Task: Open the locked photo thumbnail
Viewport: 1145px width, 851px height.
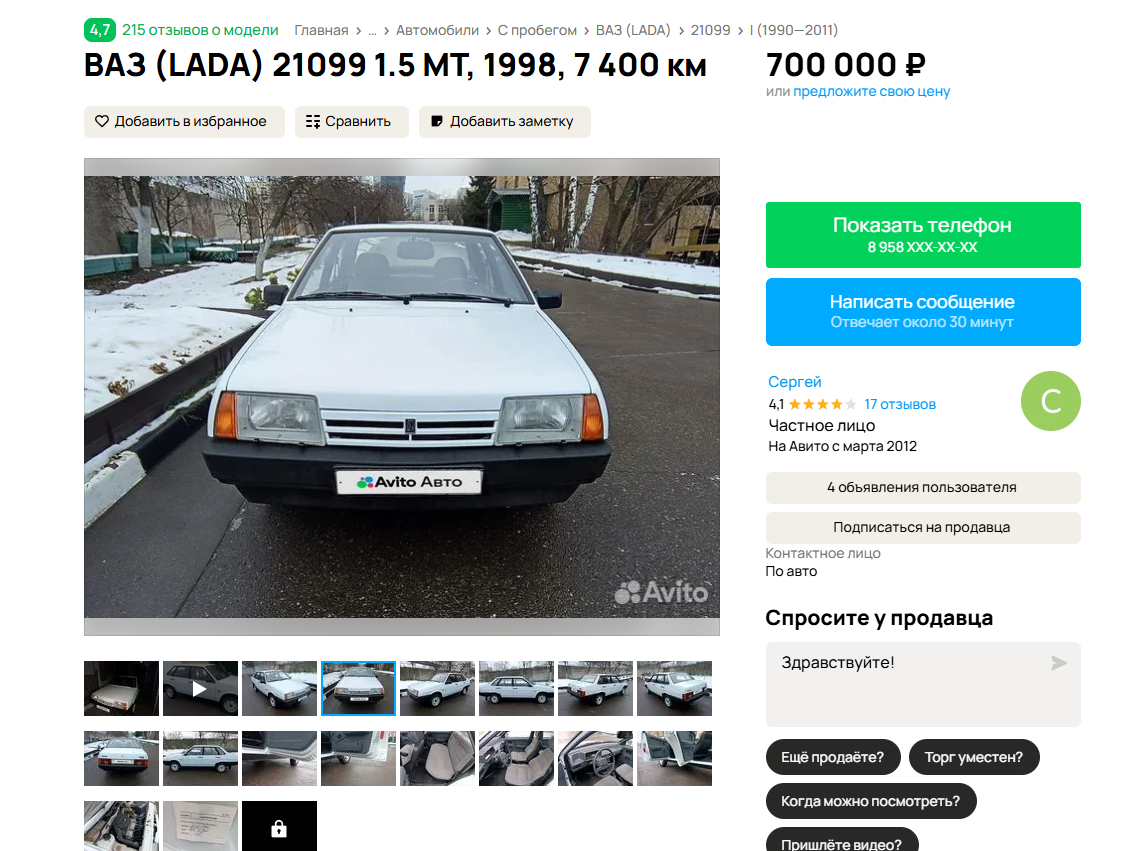Action: tap(279, 826)
